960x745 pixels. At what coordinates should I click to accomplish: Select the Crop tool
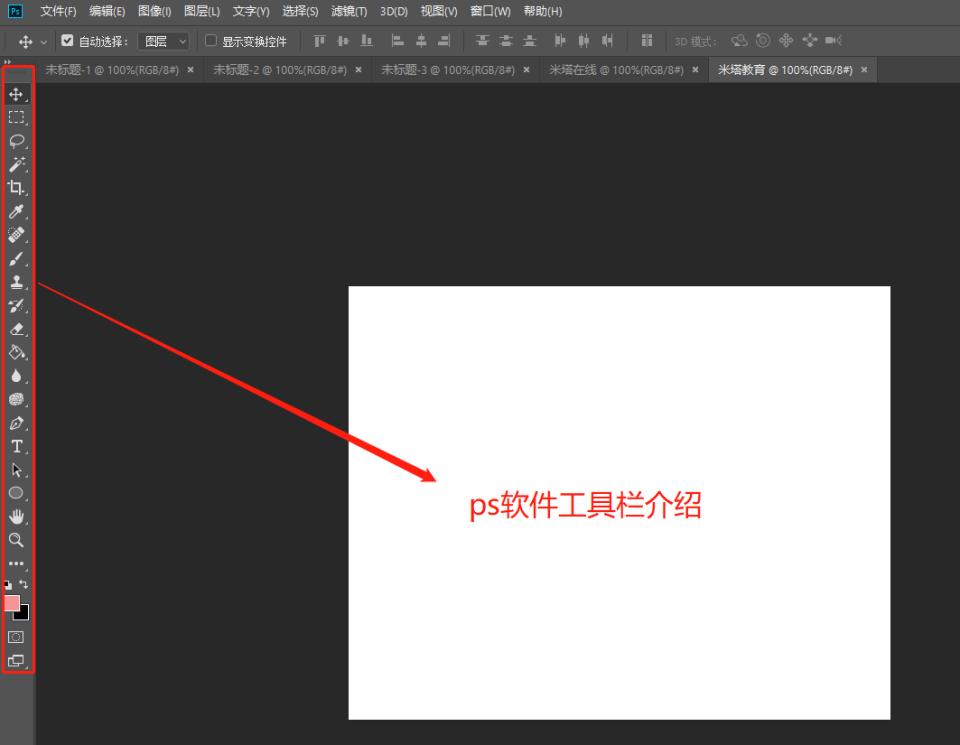coord(16,188)
